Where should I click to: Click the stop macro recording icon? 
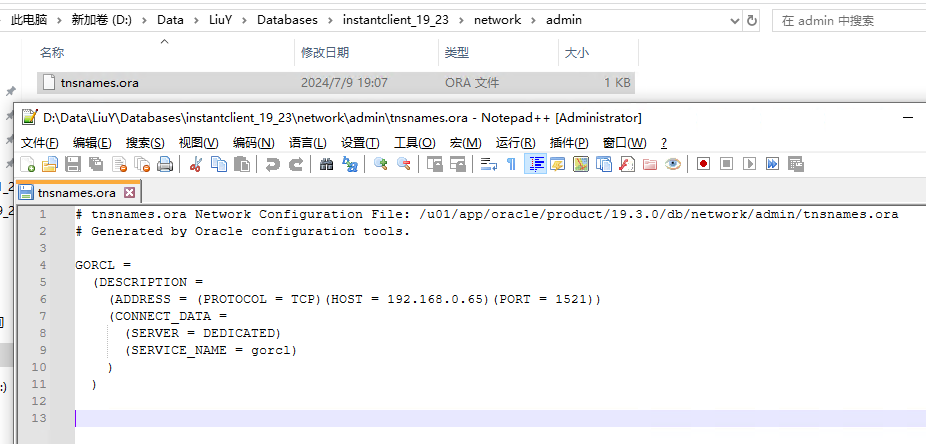726,164
